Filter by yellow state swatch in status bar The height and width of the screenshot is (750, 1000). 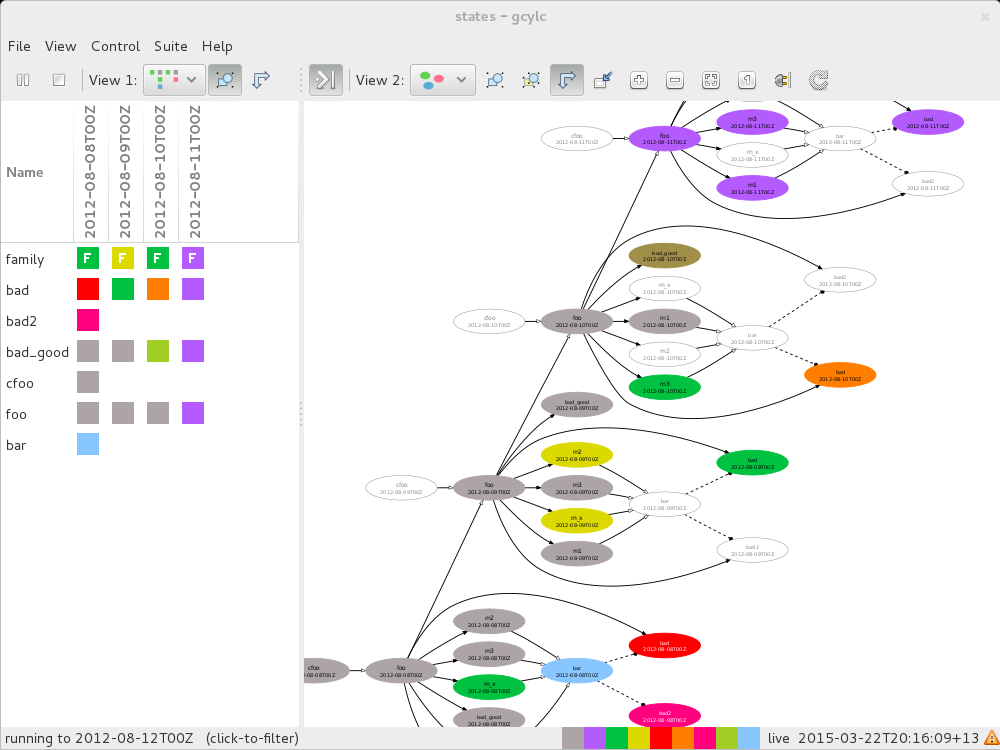(638, 739)
